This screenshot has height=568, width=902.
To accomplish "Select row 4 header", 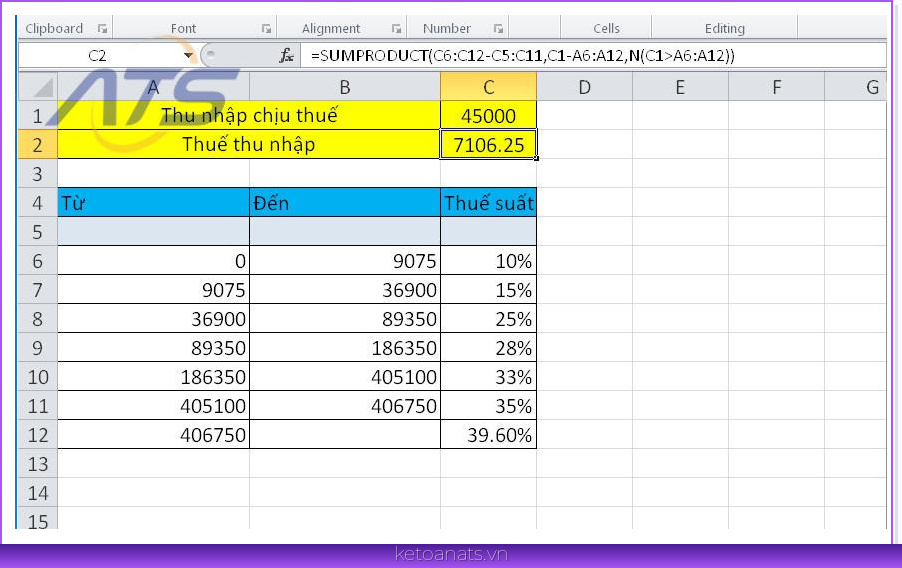I will 38,203.
